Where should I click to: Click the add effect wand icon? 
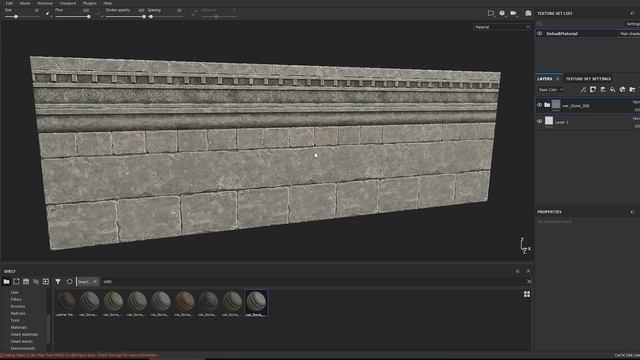tap(583, 89)
